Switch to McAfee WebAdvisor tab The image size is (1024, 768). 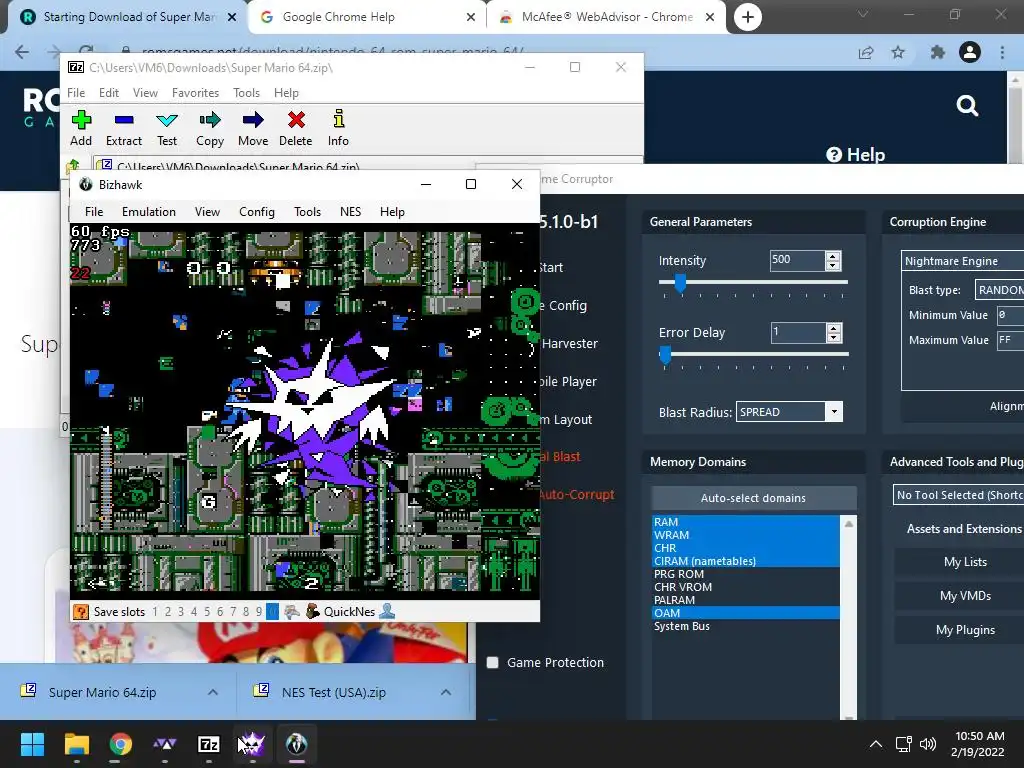coord(607,17)
